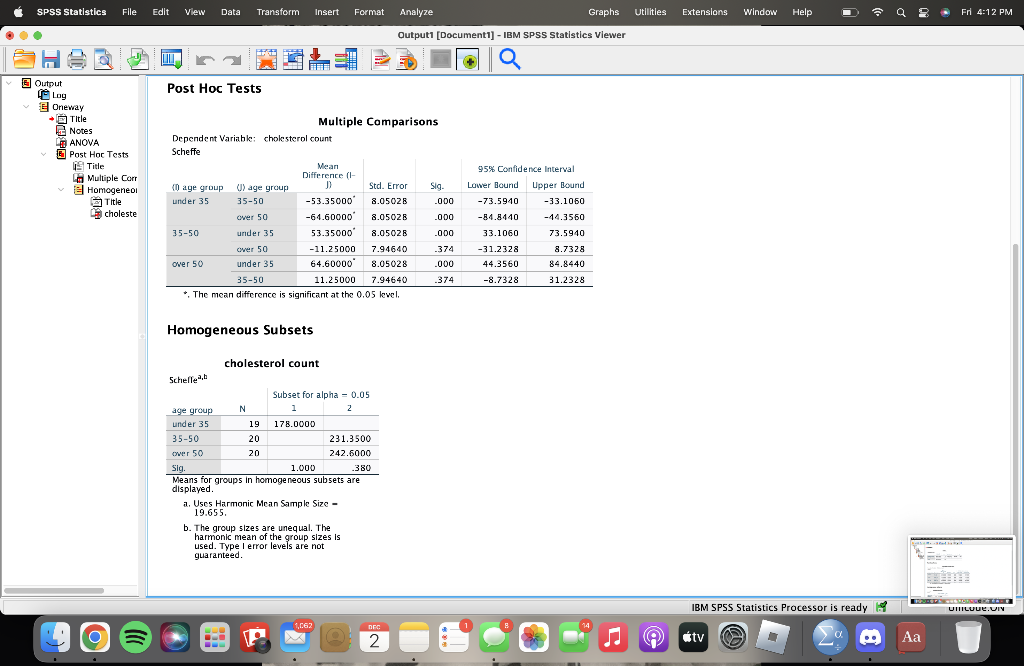Recall recently used dialogs
Screen dimensions: 1024x666
[171, 59]
